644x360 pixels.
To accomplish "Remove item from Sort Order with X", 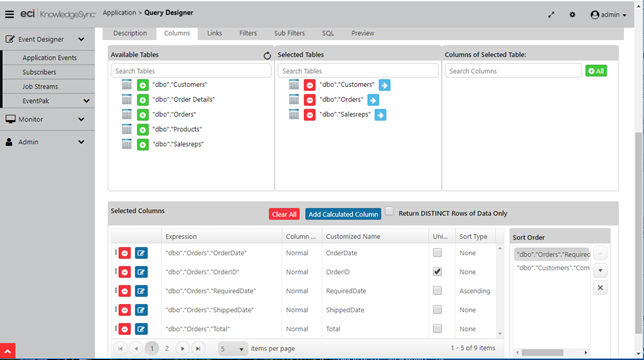I will 600,288.
